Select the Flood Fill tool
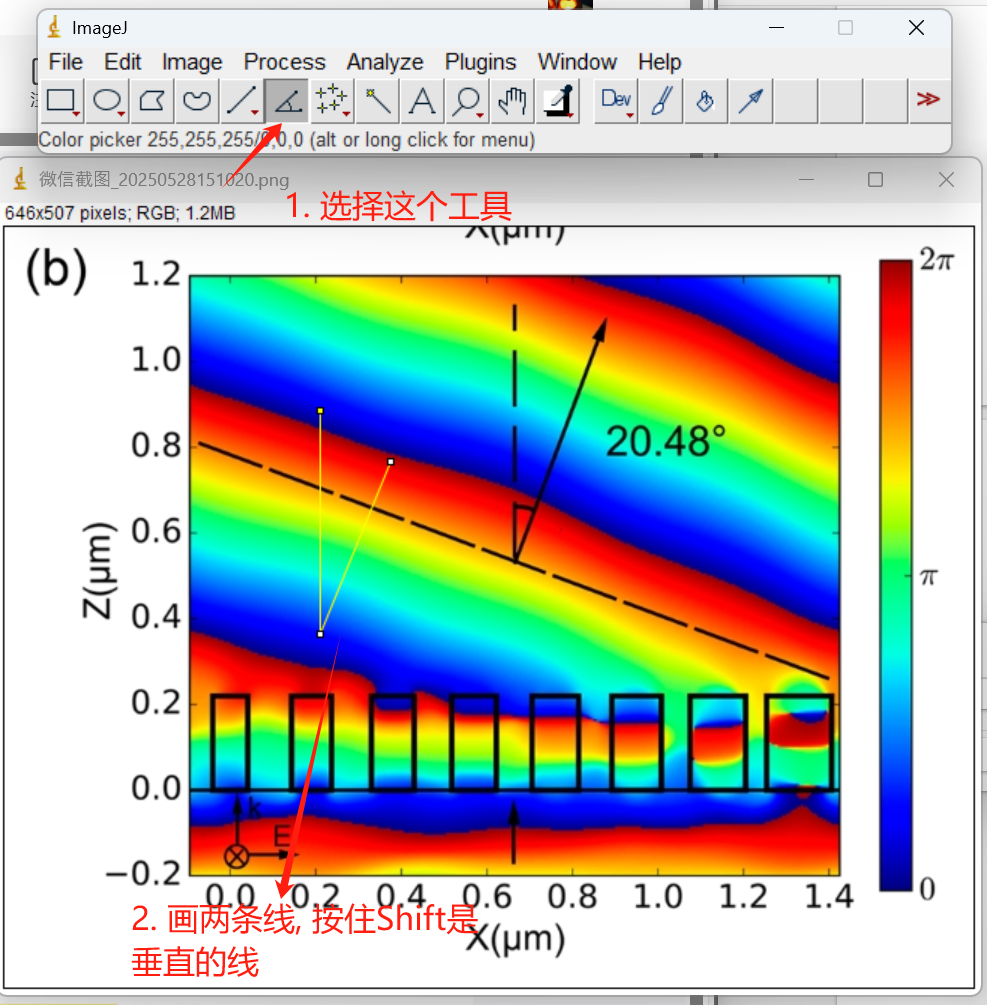This screenshot has height=1005, width=987. pyautogui.click(x=706, y=101)
